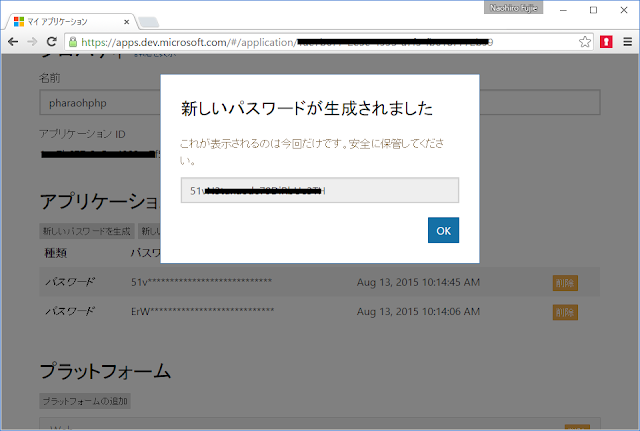Delete the password created at 10:14:45 AM
Viewport: 640px width, 431px height.
click(x=565, y=283)
